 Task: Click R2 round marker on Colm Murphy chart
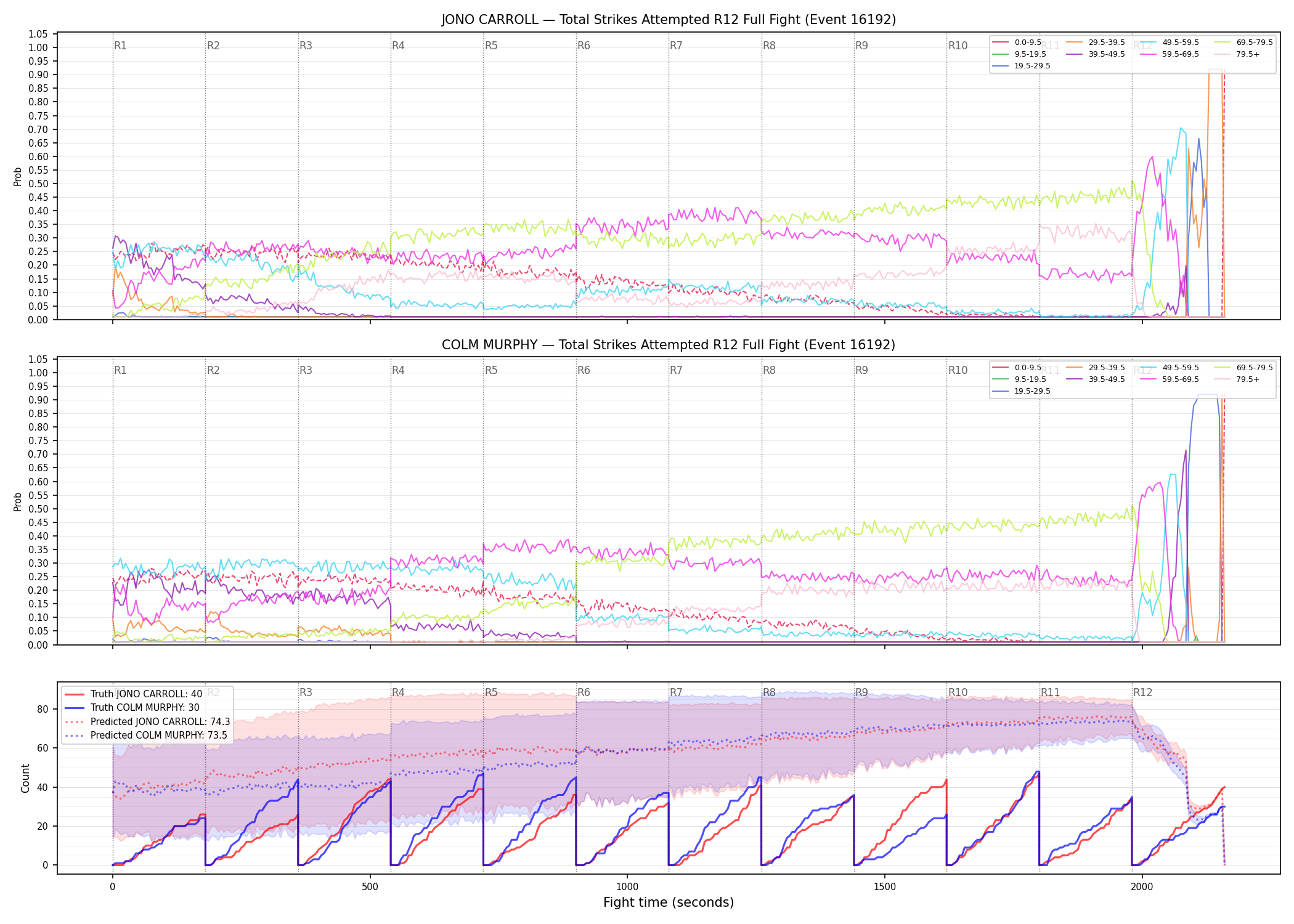tap(213, 370)
